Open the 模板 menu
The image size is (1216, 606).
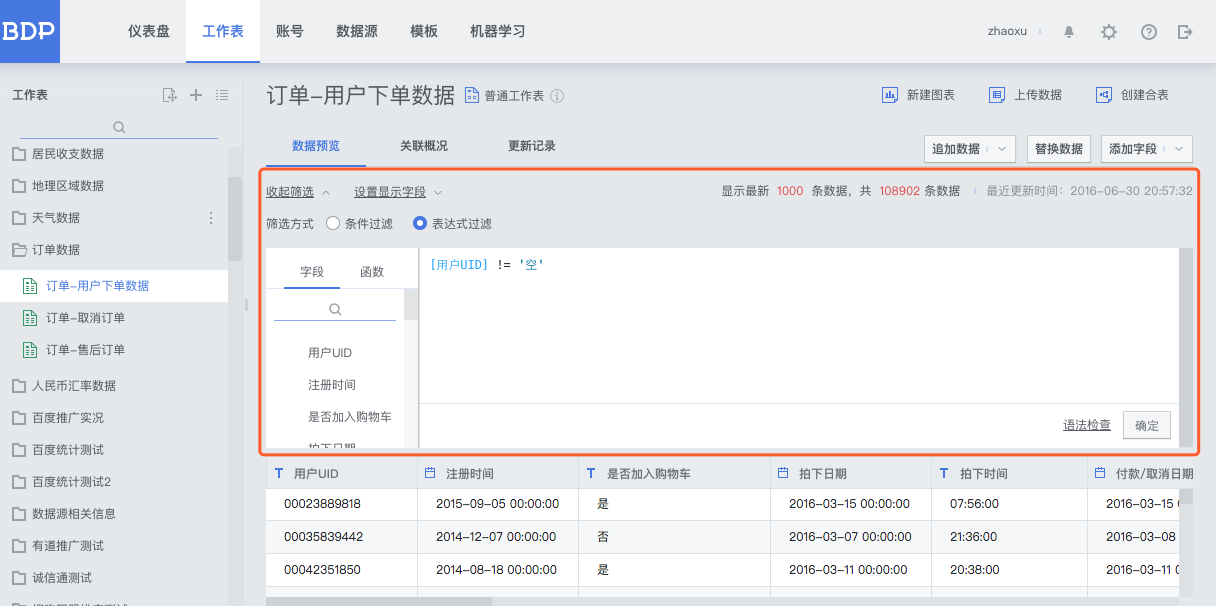tap(424, 31)
